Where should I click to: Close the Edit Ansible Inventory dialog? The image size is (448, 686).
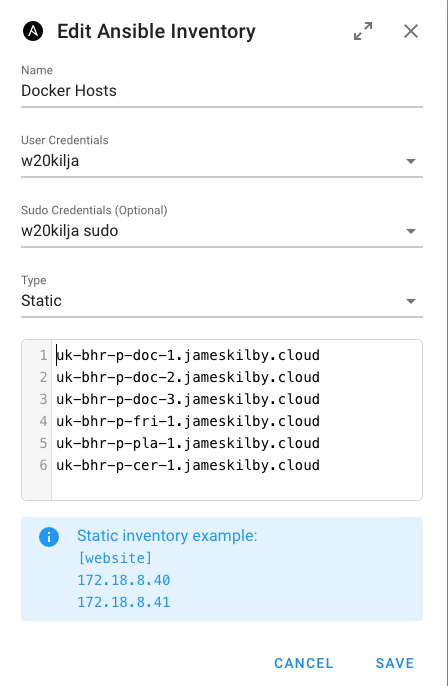(x=411, y=31)
